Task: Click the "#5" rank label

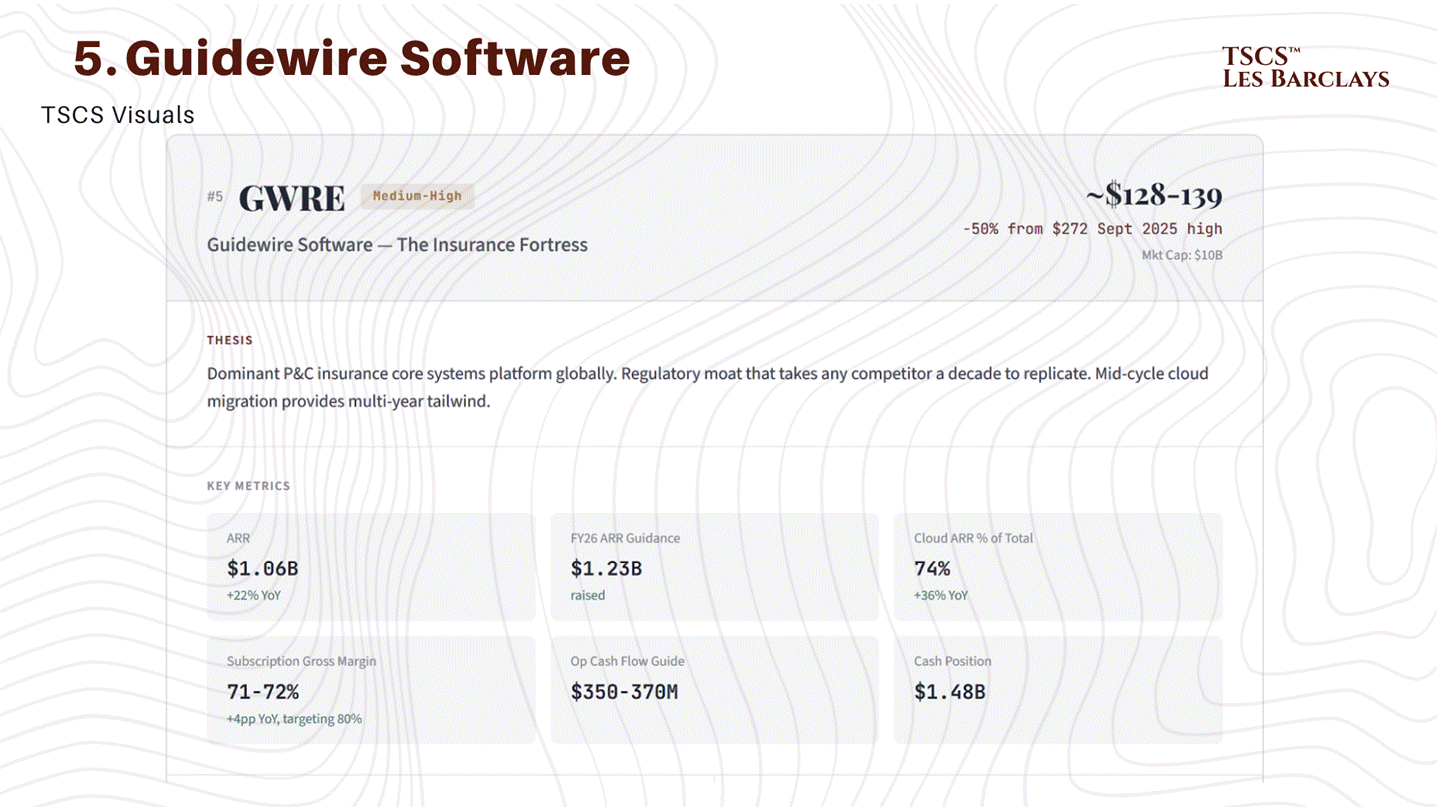Action: click(x=215, y=196)
